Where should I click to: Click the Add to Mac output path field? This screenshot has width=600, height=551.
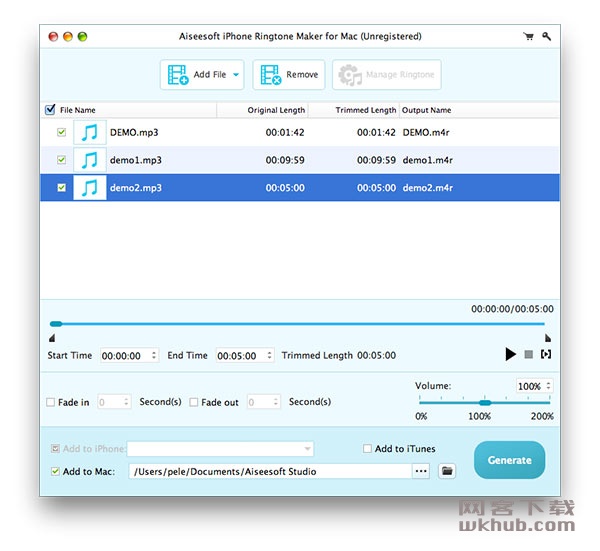point(270,471)
